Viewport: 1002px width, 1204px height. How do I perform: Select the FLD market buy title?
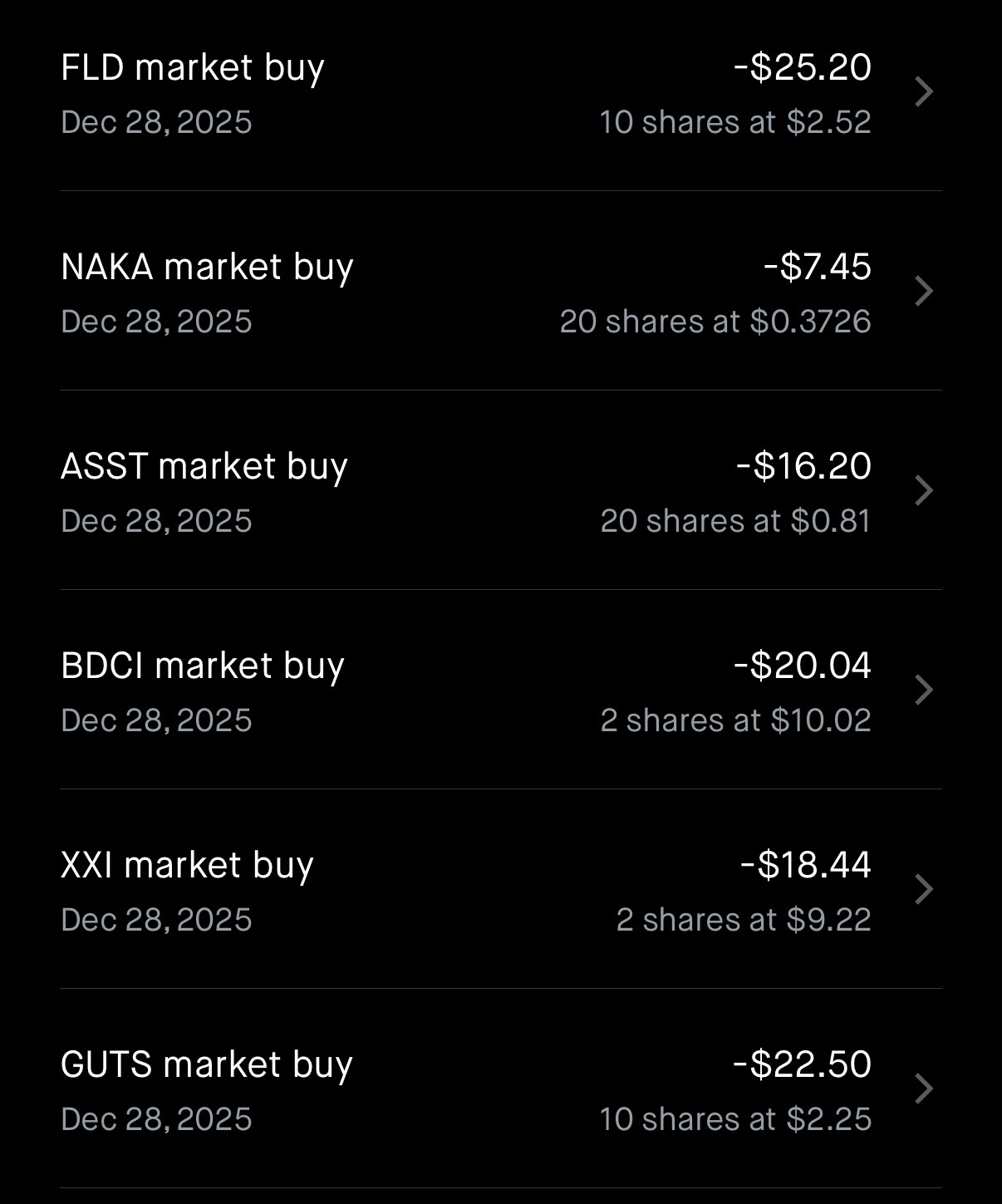point(193,68)
